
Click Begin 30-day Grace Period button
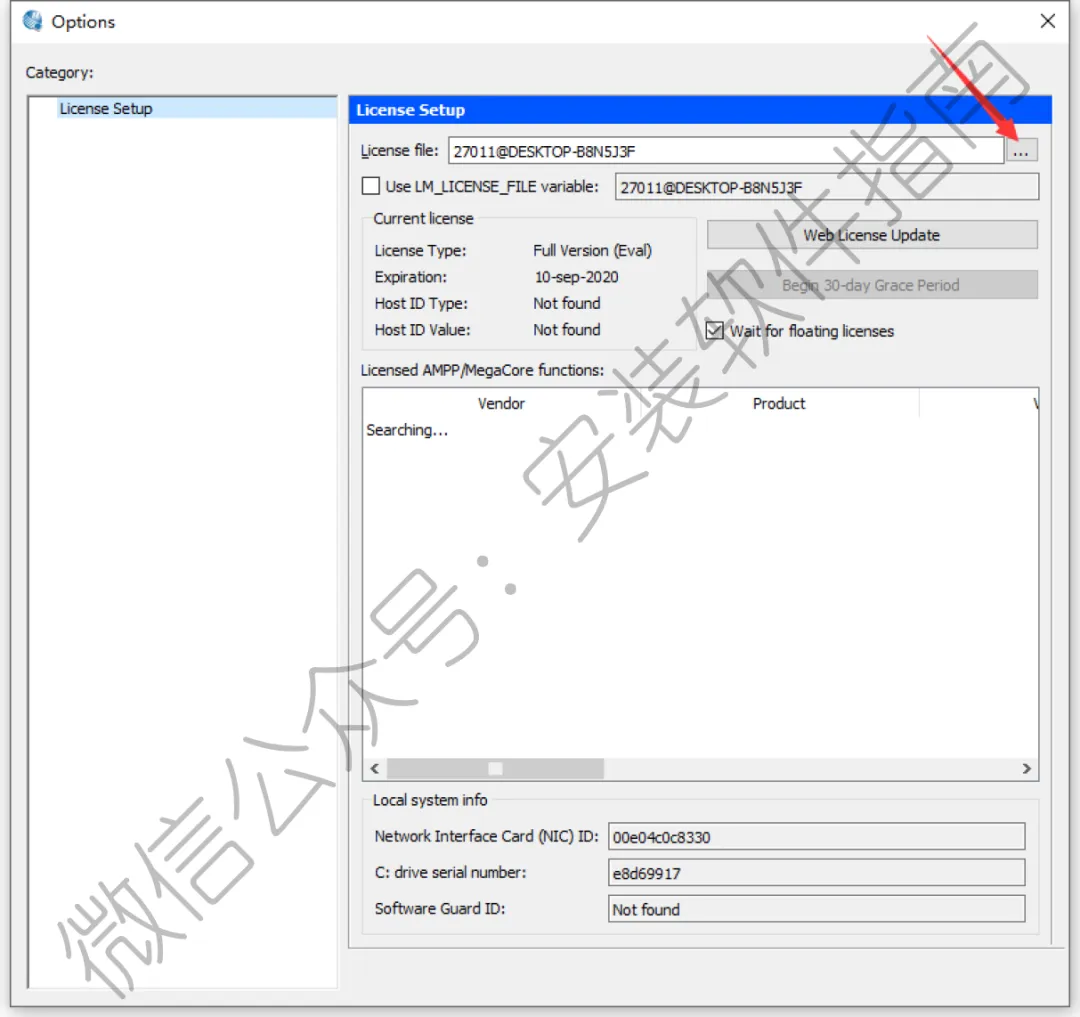[872, 285]
